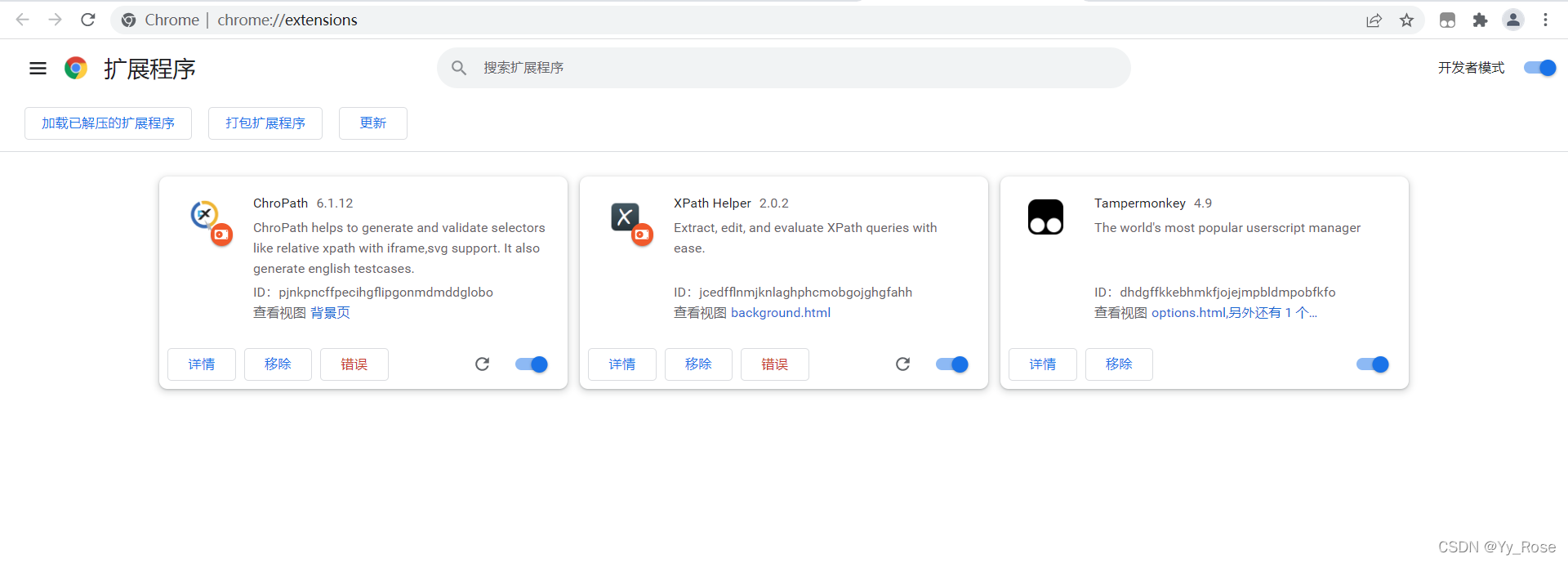Open ChroPath 背景页 view link
The width and height of the screenshot is (1568, 563).
point(330,313)
